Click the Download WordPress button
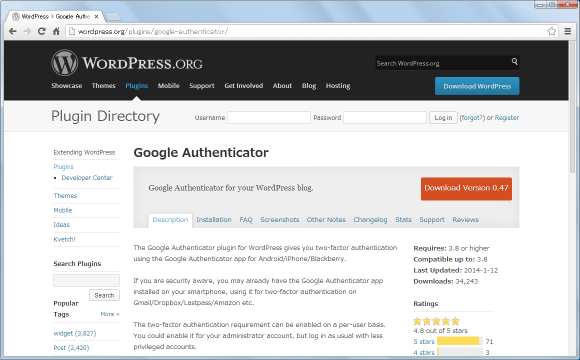The image size is (580, 360). point(477,86)
